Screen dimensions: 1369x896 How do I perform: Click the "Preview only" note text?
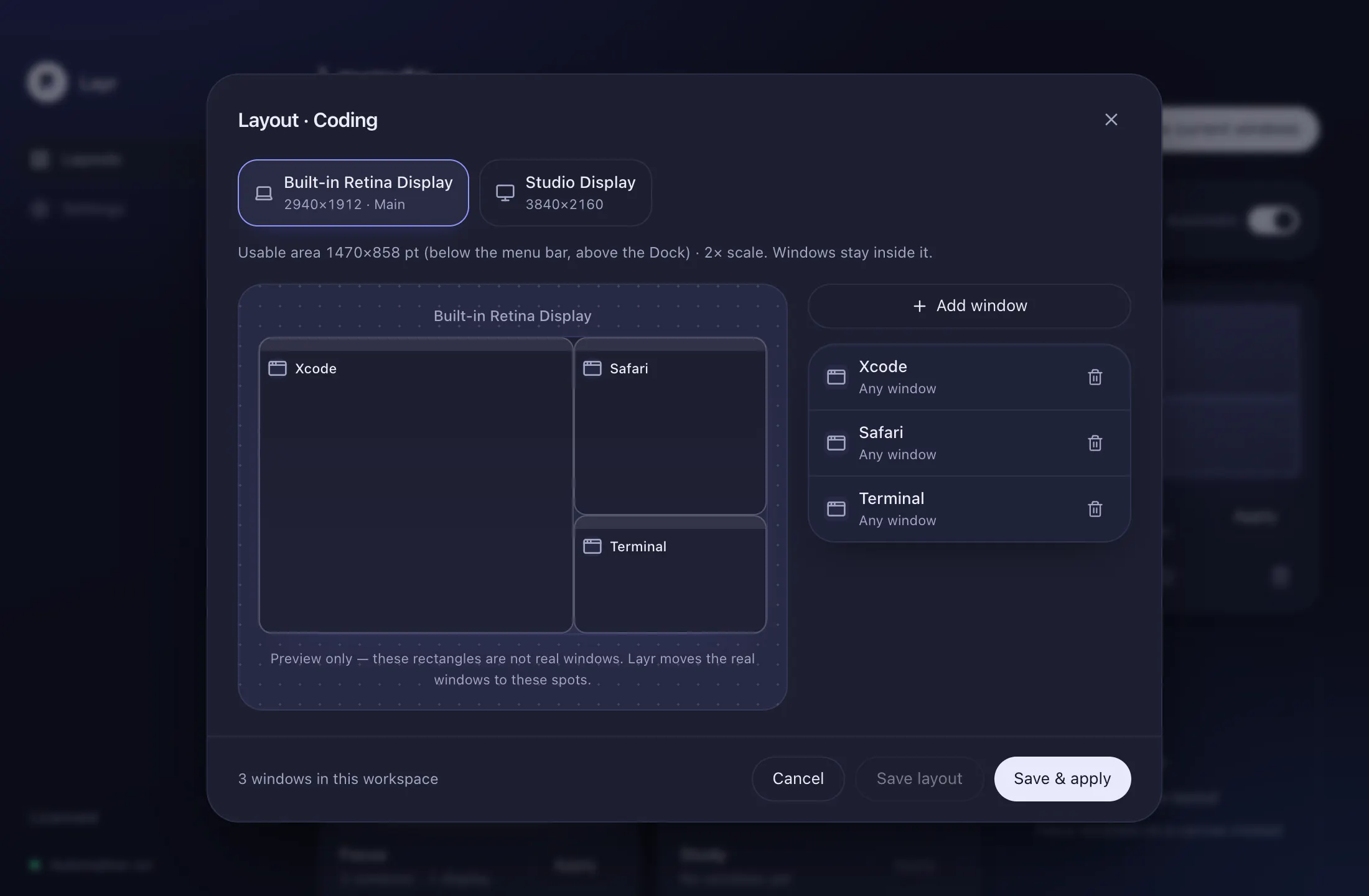(512, 669)
